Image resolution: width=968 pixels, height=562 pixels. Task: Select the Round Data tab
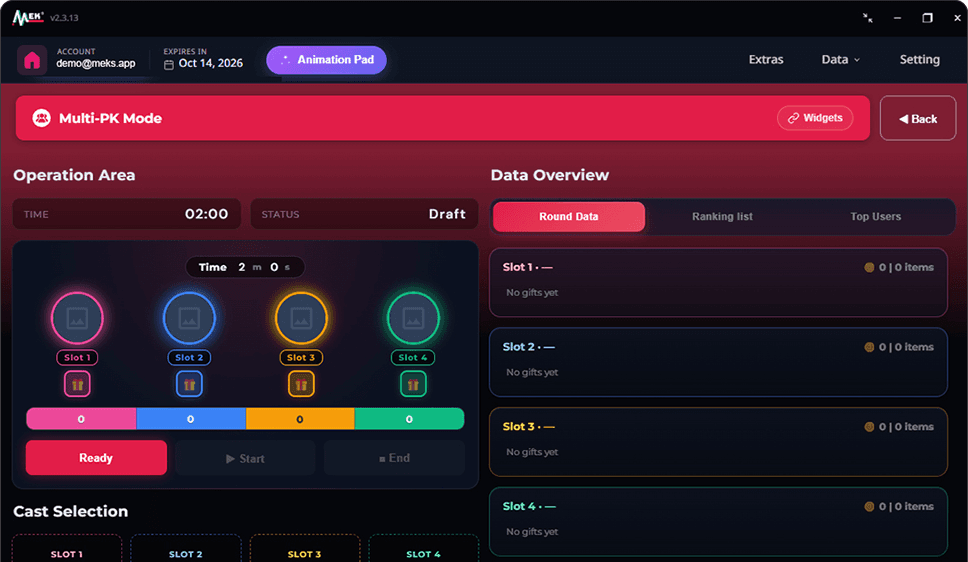(569, 217)
